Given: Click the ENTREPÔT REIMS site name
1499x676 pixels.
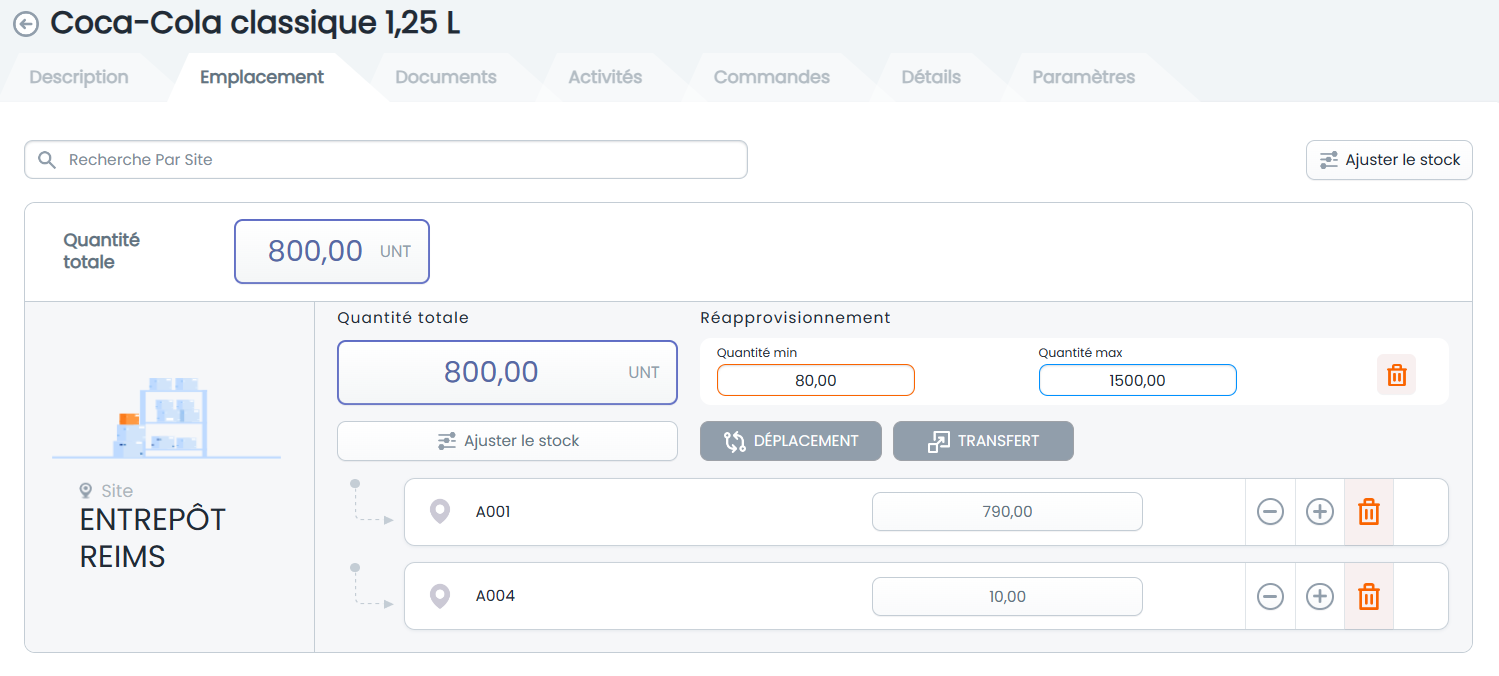Looking at the screenshot, I should click(153, 538).
